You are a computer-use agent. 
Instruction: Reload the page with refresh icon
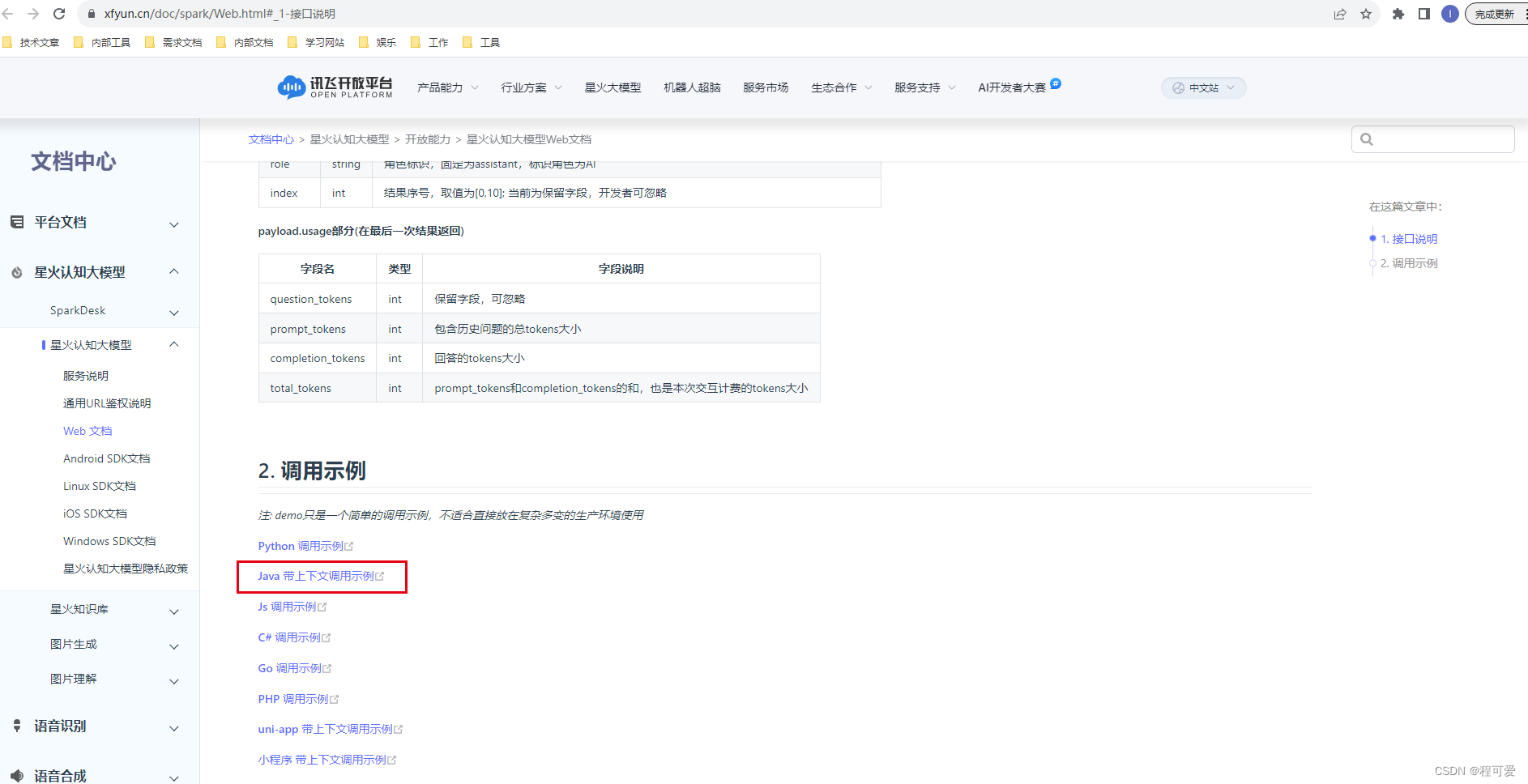59,14
